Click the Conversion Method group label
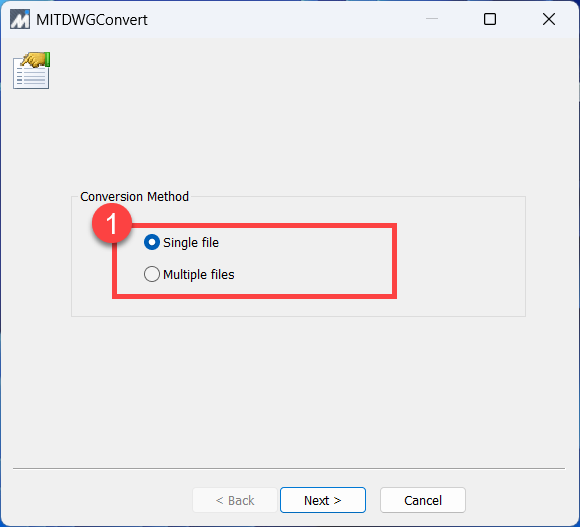Viewport: 580px width, 527px height. pos(134,196)
